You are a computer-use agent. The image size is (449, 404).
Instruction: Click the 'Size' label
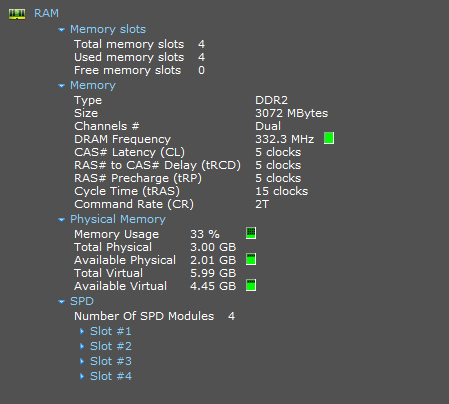[86, 113]
